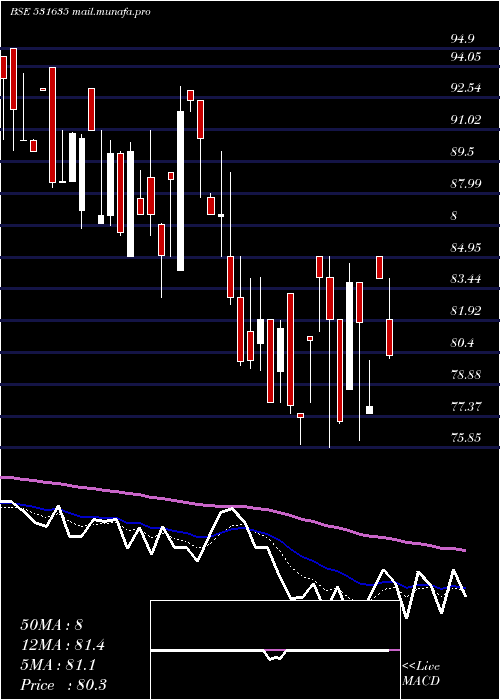Image resolution: width=500 pixels, height=700 pixels.
Task: Click the 94.05 price level label
Action: point(466,57)
